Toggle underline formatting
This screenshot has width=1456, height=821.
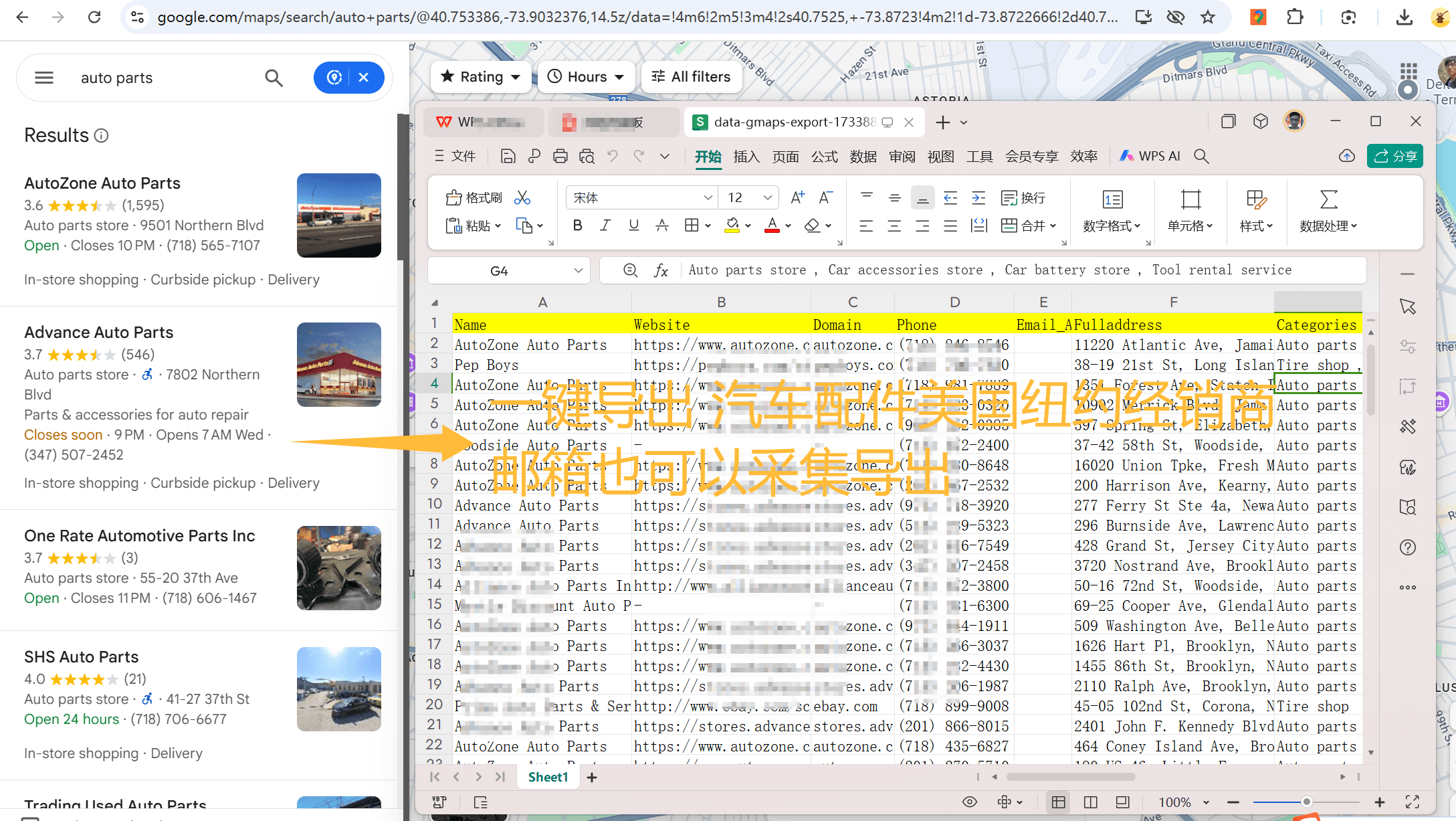[x=634, y=225]
